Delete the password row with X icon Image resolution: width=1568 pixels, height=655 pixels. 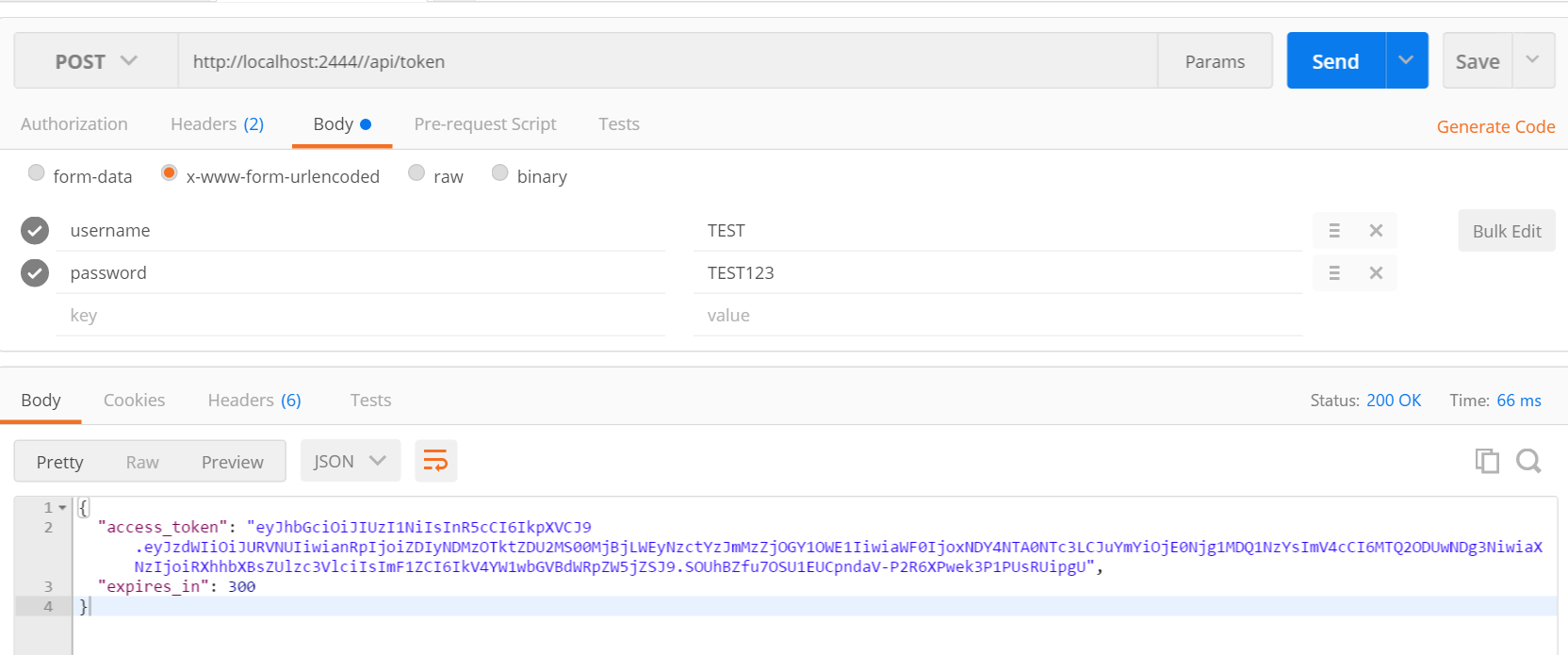[1376, 273]
